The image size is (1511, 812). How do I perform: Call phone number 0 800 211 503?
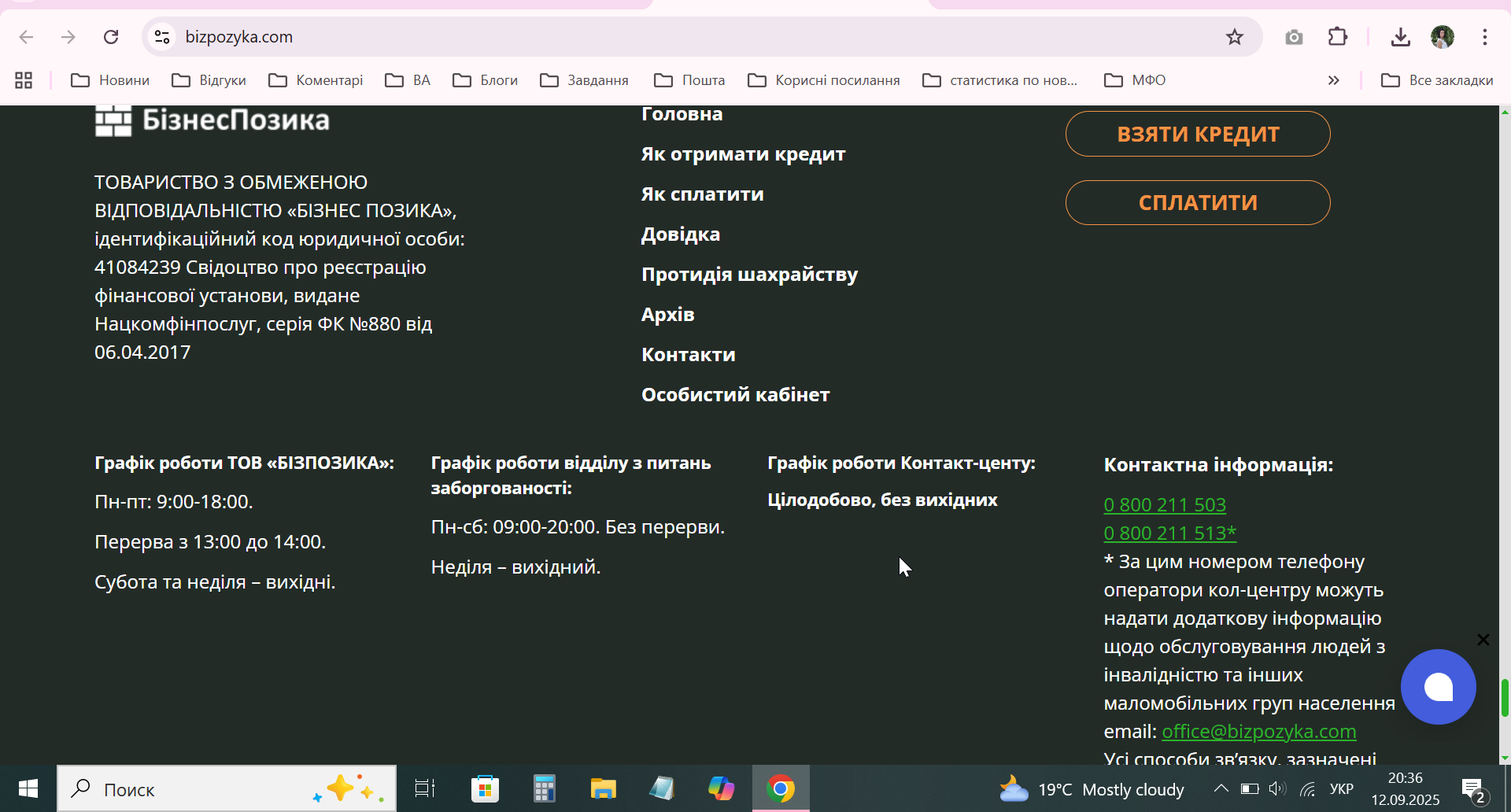point(1165,504)
